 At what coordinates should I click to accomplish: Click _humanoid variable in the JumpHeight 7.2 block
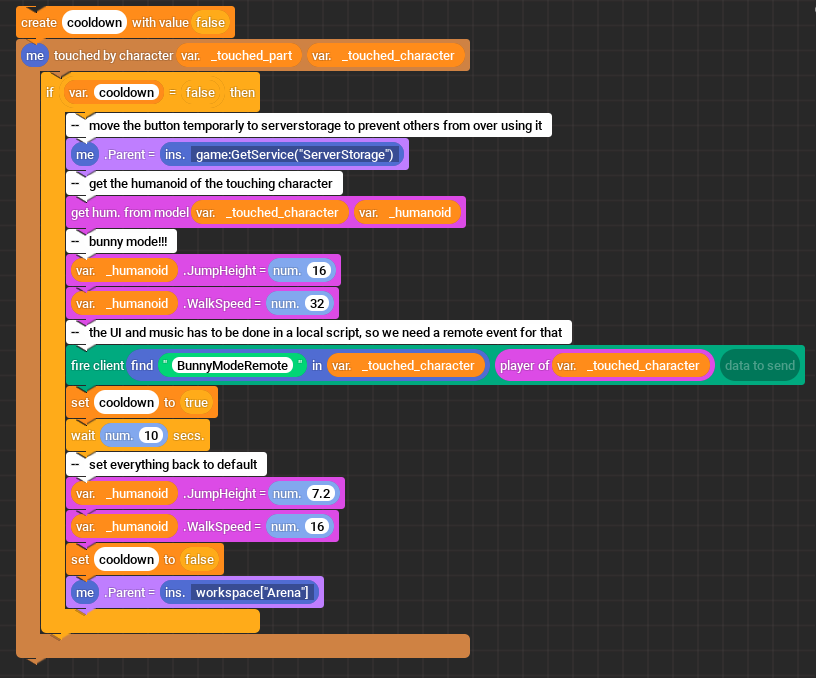(x=124, y=493)
